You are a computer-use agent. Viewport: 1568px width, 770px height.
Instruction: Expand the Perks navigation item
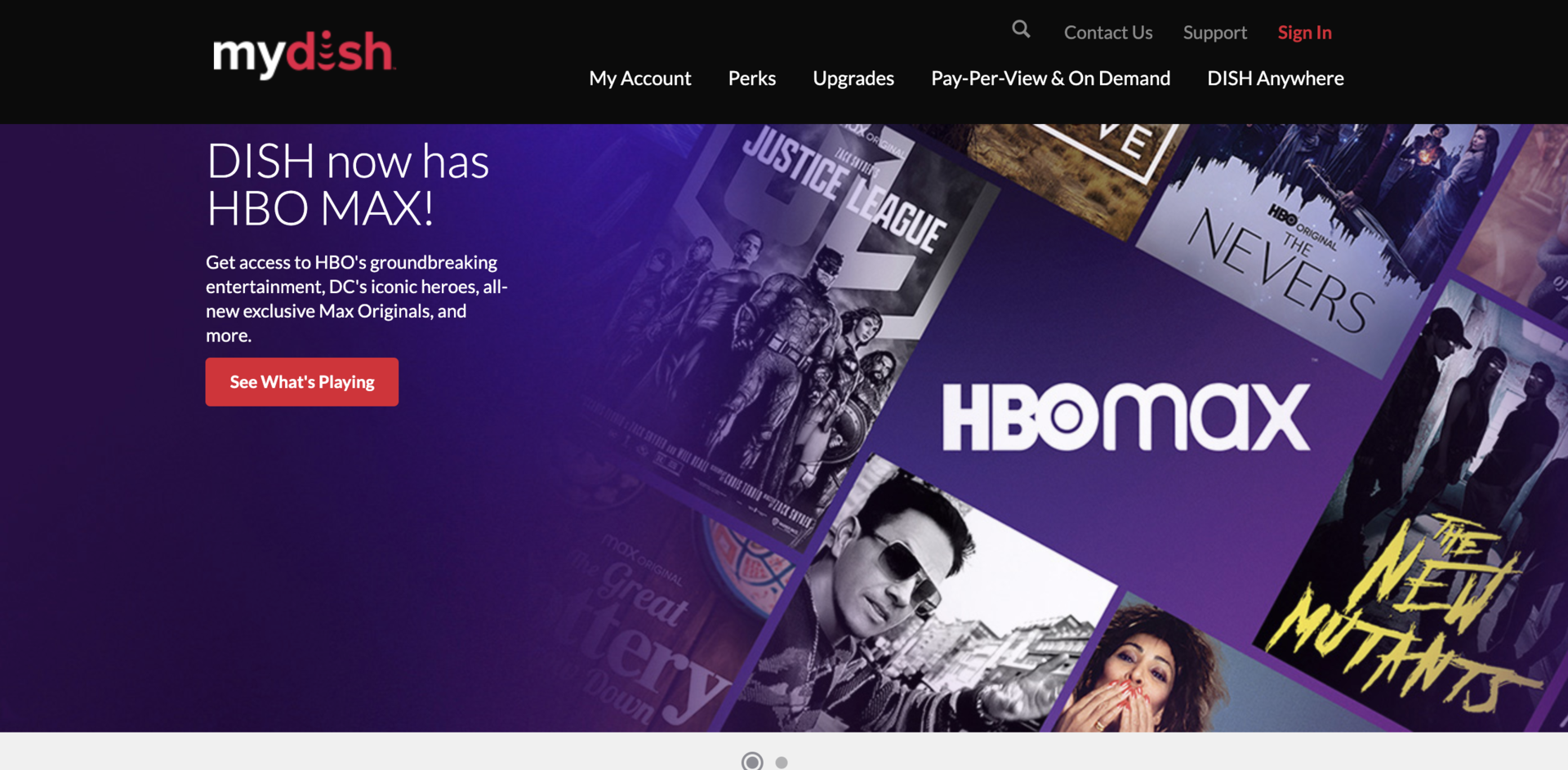(x=751, y=78)
